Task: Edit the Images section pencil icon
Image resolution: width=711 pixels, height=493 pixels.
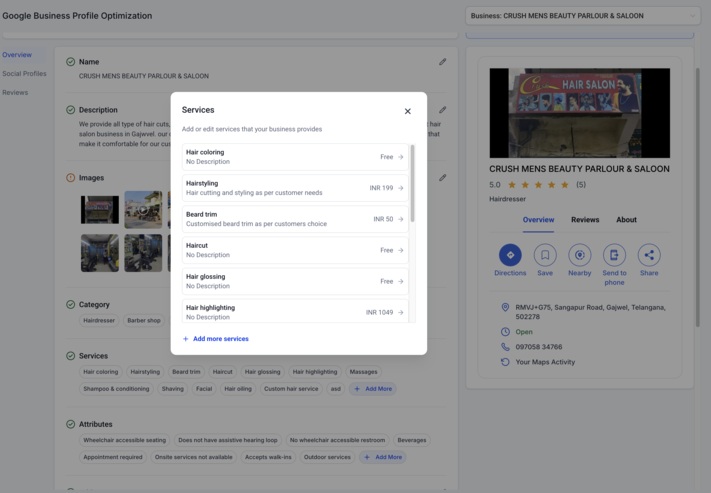Action: tap(442, 178)
